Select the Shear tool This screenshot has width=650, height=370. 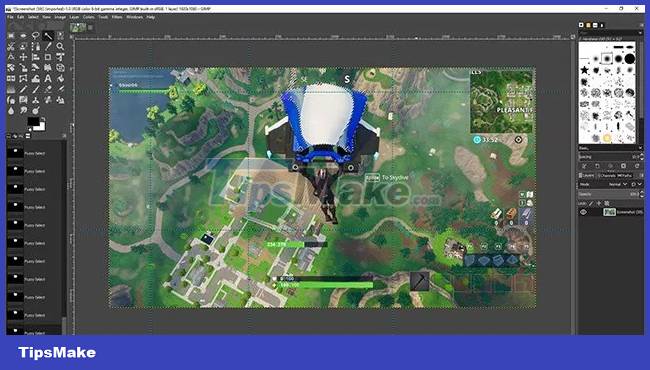point(36,68)
